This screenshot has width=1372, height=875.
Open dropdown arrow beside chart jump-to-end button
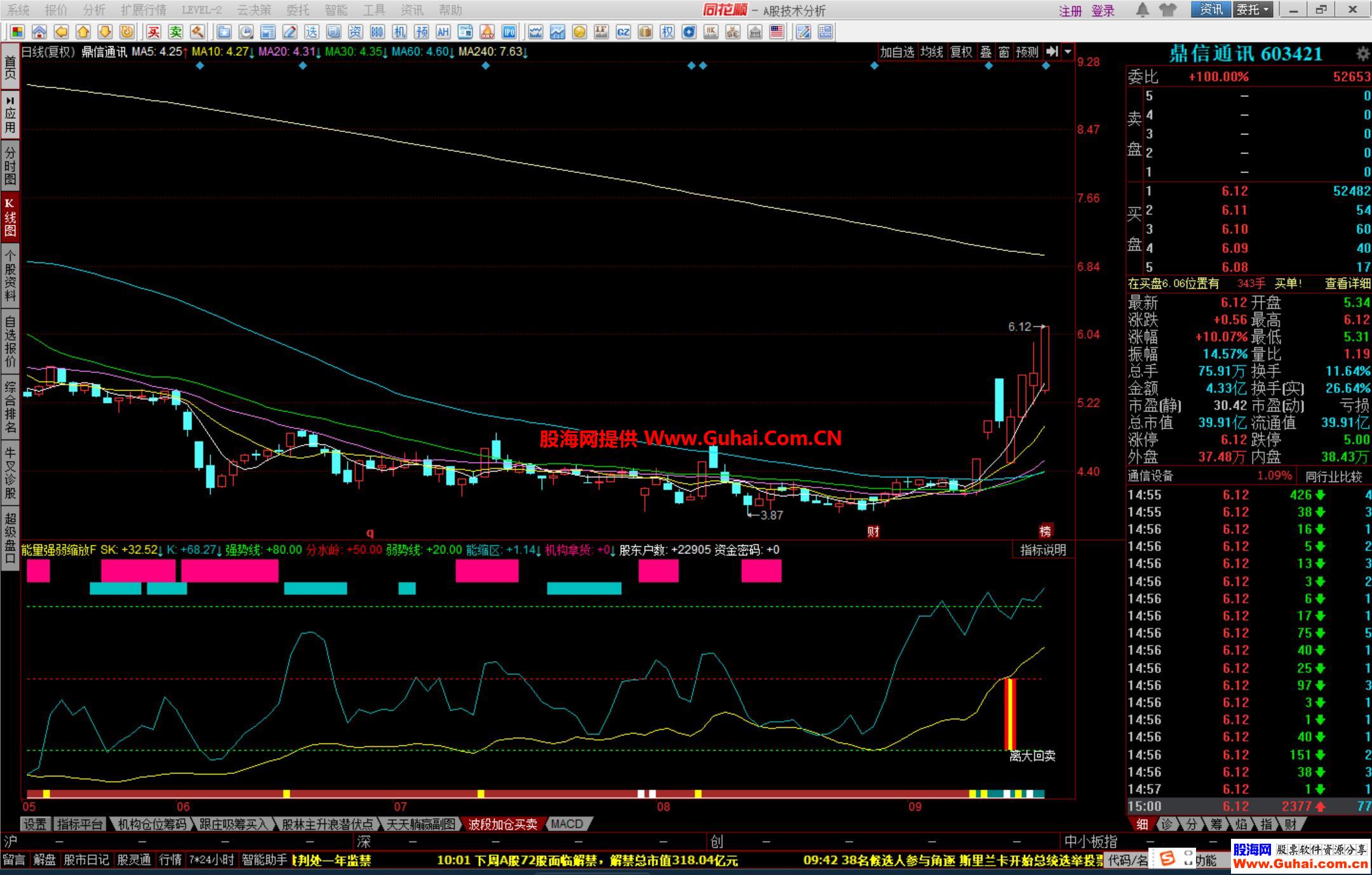point(1068,52)
